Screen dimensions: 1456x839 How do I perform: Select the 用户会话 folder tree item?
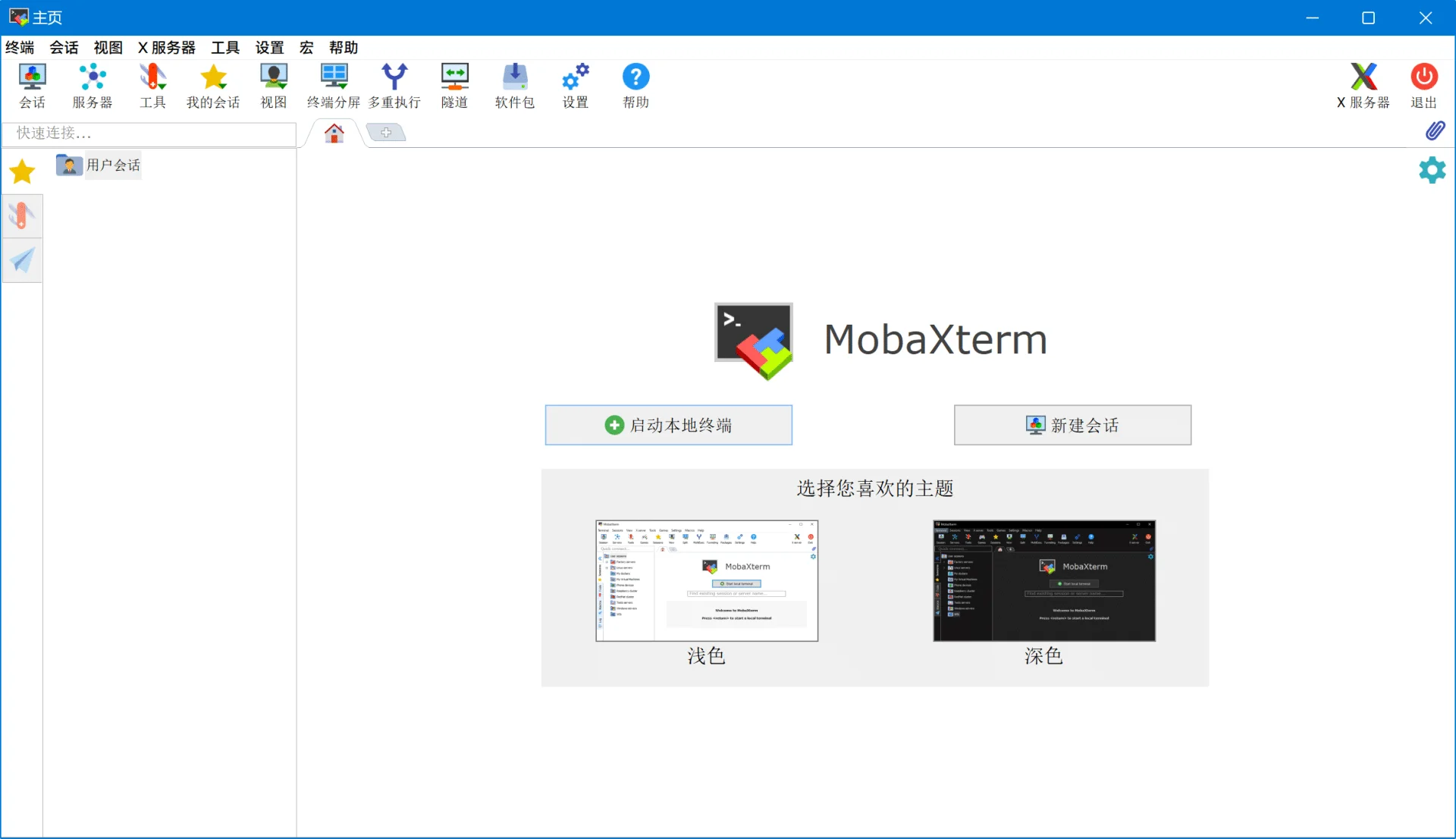[112, 165]
